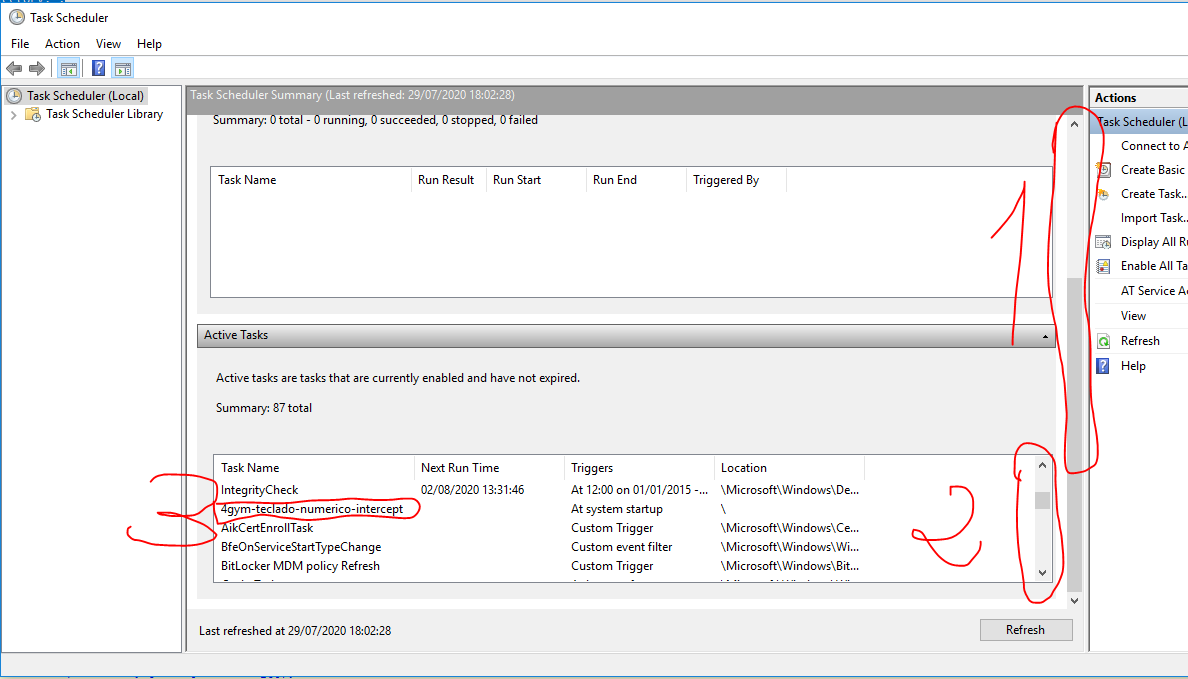
Task: Select the 4gym-teclado-numerico-intercept task row
Action: click(x=312, y=509)
